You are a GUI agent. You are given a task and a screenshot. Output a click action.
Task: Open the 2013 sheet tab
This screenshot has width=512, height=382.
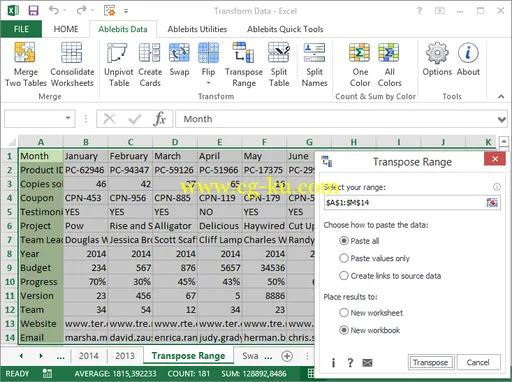coord(125,356)
